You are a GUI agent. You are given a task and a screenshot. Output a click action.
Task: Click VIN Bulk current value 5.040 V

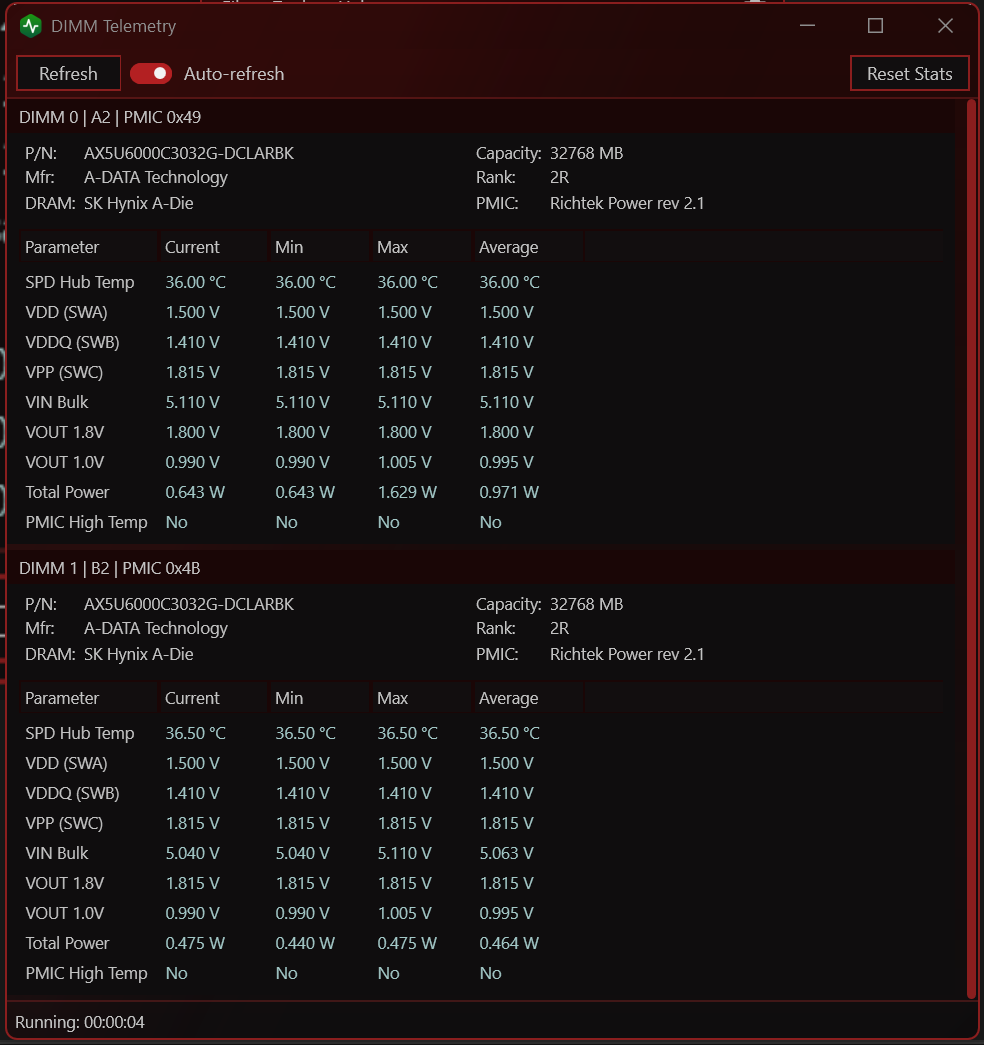193,854
